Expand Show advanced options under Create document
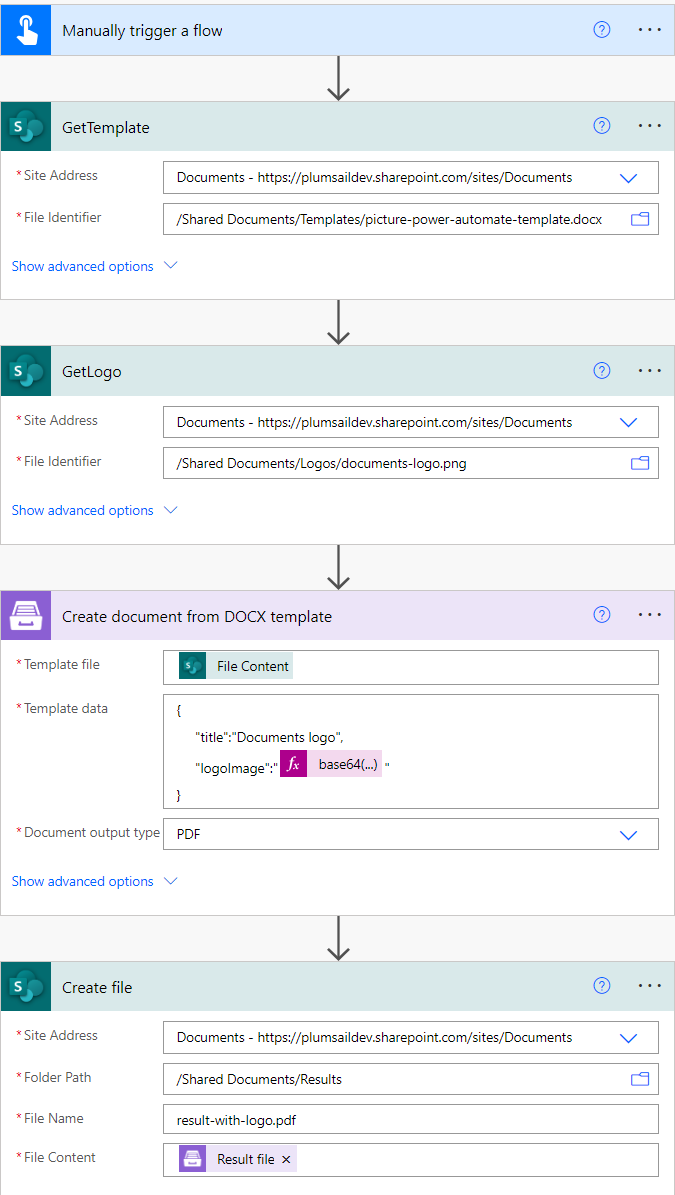The image size is (675, 1195). pyautogui.click(x=94, y=881)
